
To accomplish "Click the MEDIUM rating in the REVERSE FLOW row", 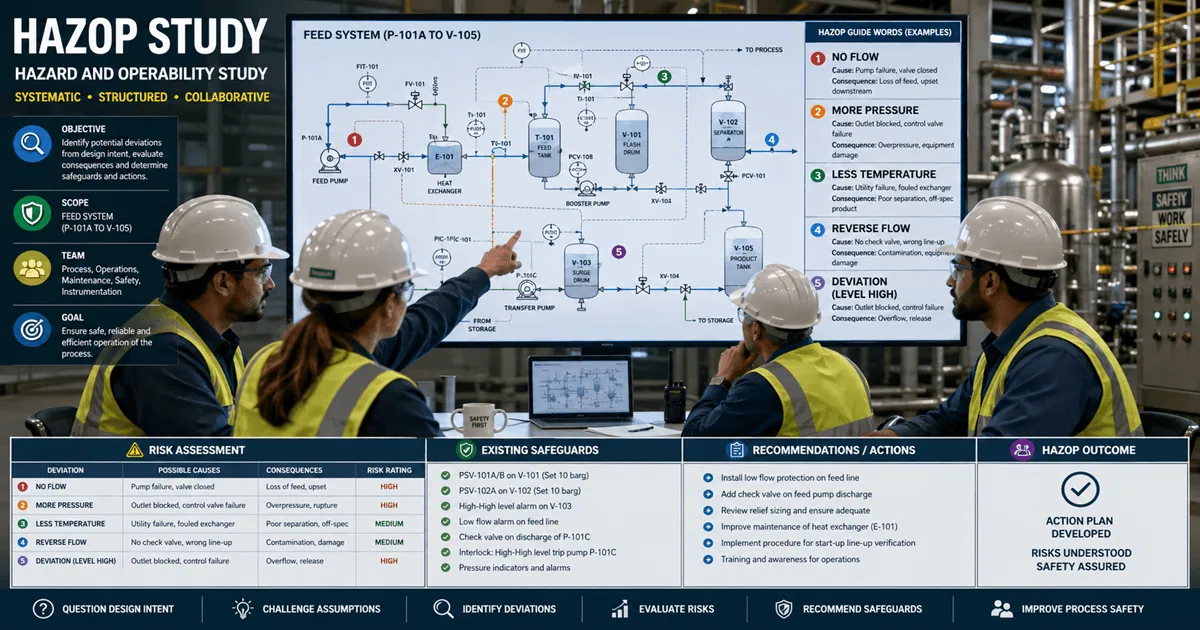I will [389, 542].
